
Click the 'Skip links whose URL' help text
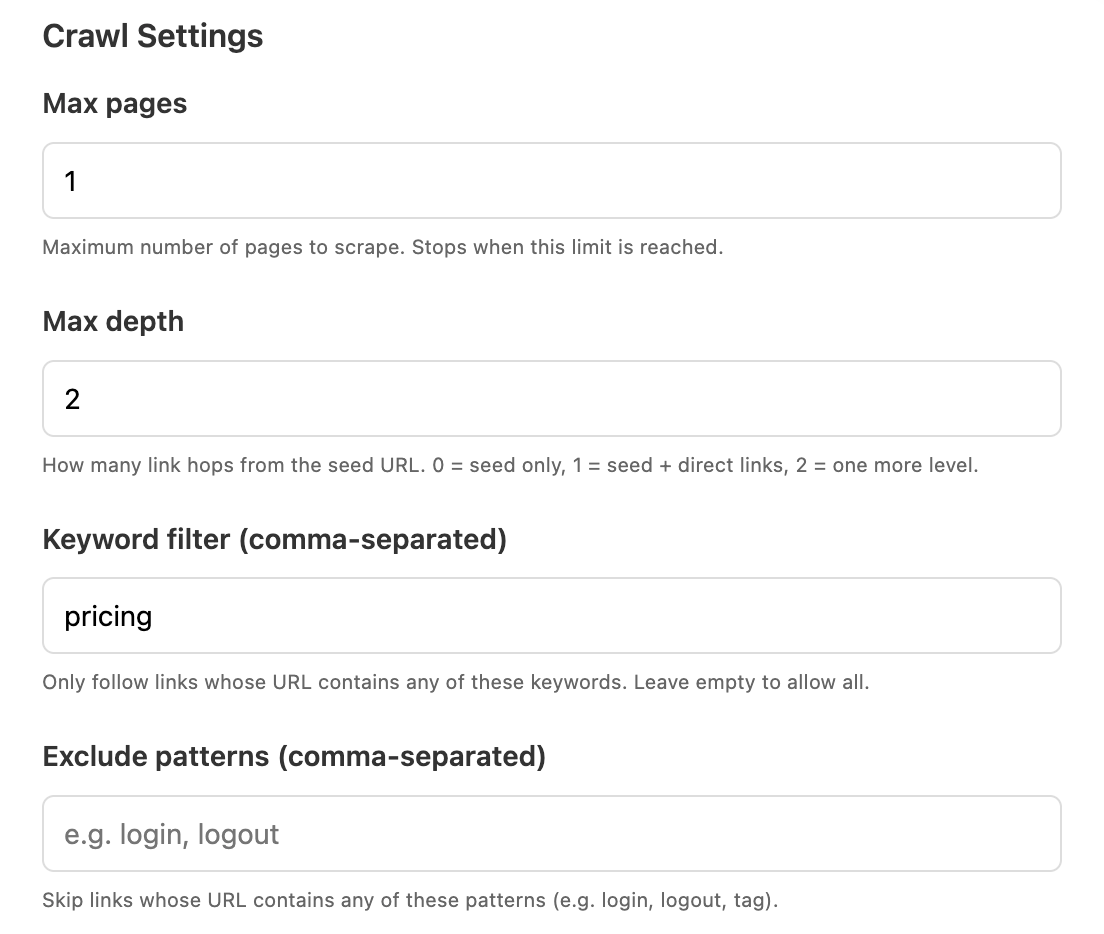pos(410,900)
